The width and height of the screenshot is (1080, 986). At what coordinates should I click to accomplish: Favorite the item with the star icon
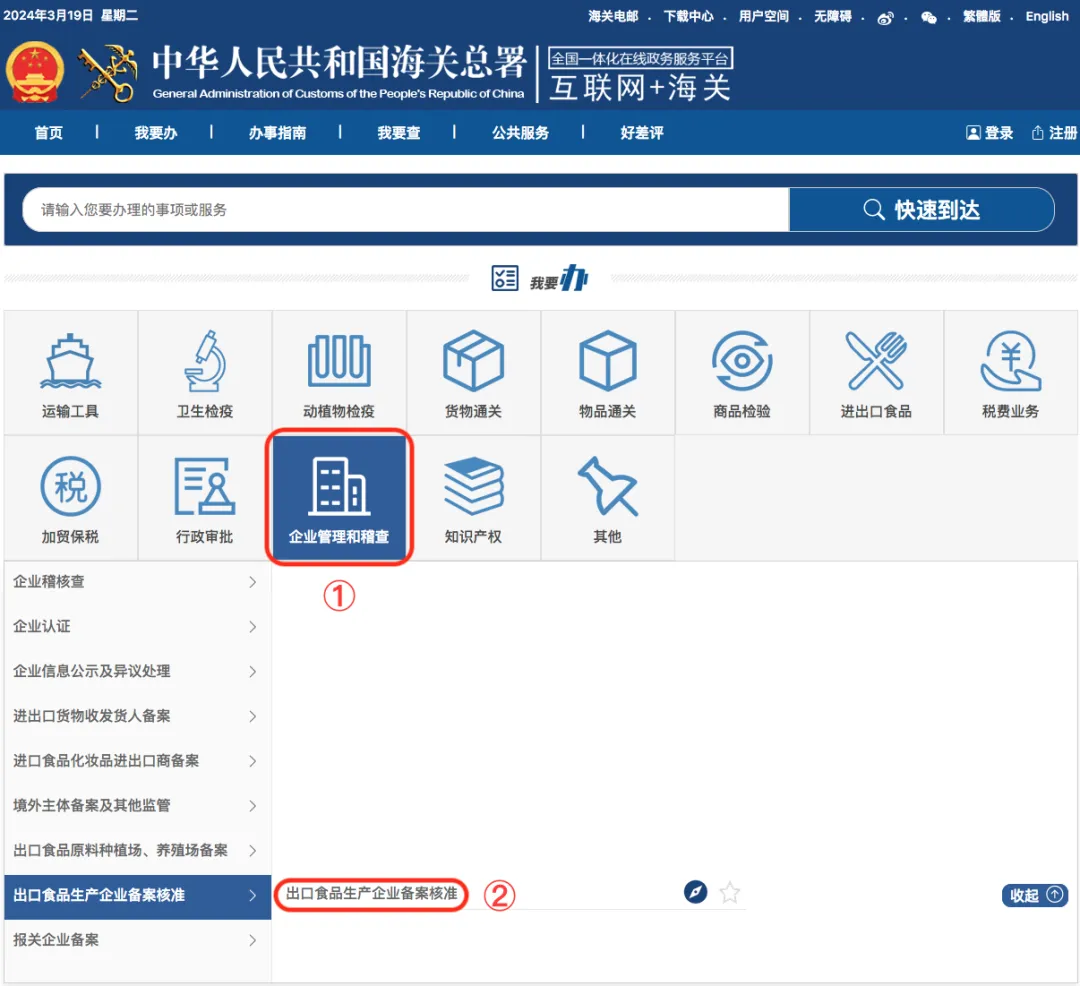click(x=729, y=892)
